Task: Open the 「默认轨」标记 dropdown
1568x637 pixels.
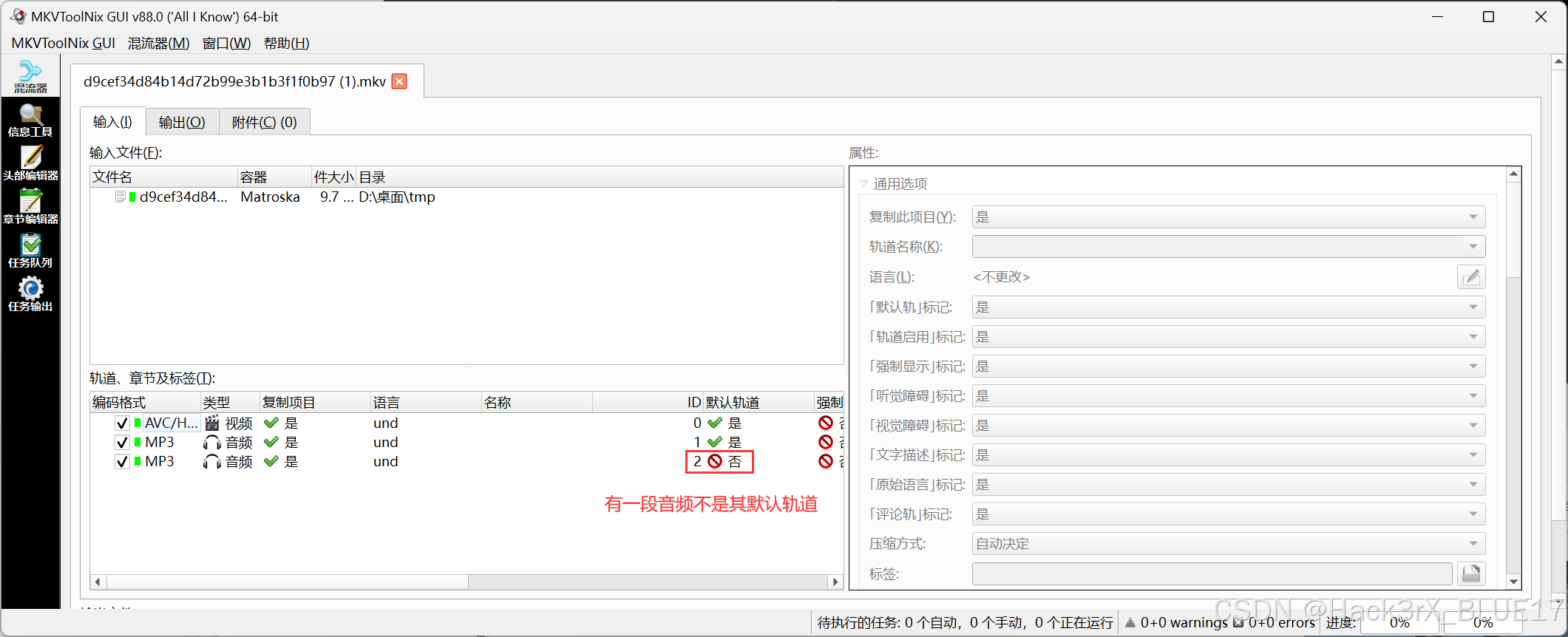Action: click(x=1228, y=307)
